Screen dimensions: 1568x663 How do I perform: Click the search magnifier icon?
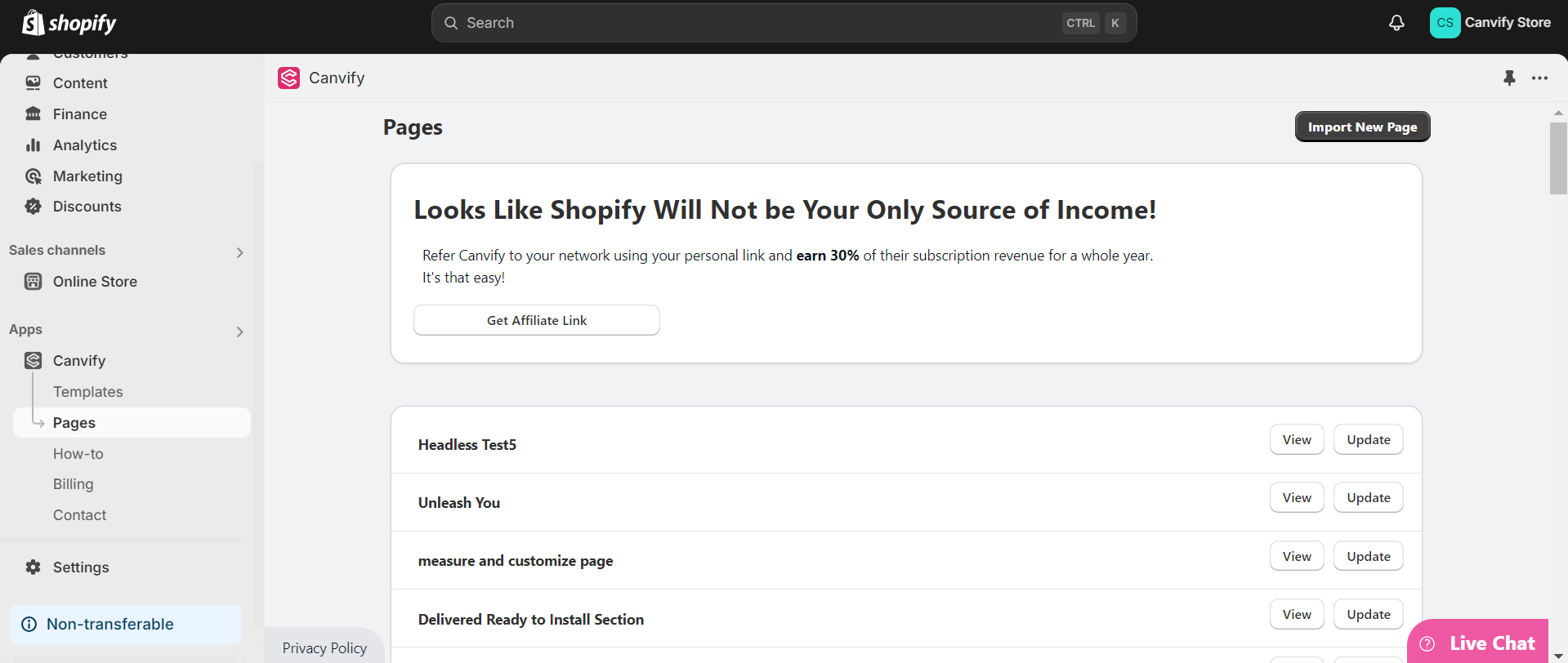pos(451,23)
